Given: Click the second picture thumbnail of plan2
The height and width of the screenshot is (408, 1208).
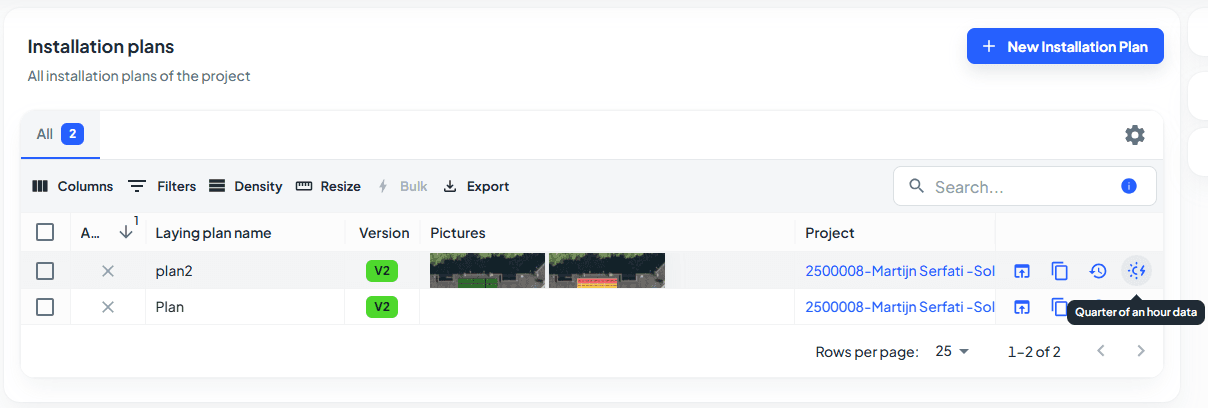Looking at the screenshot, I should coord(606,270).
